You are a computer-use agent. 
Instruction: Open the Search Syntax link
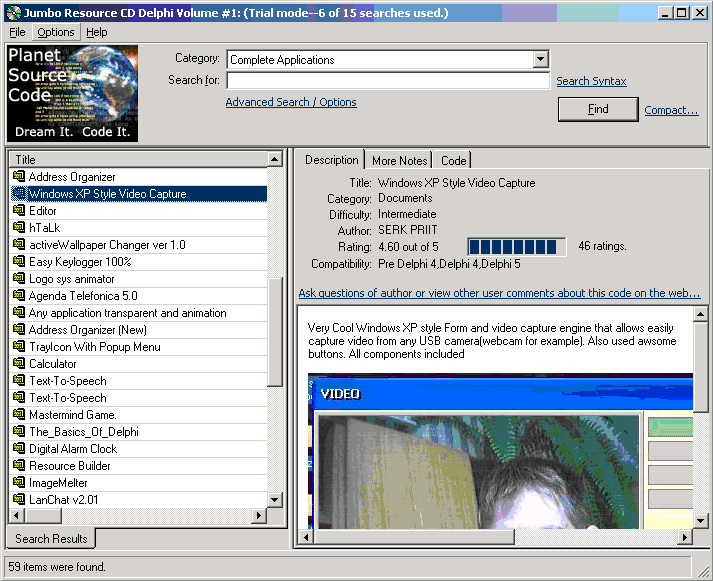591,81
